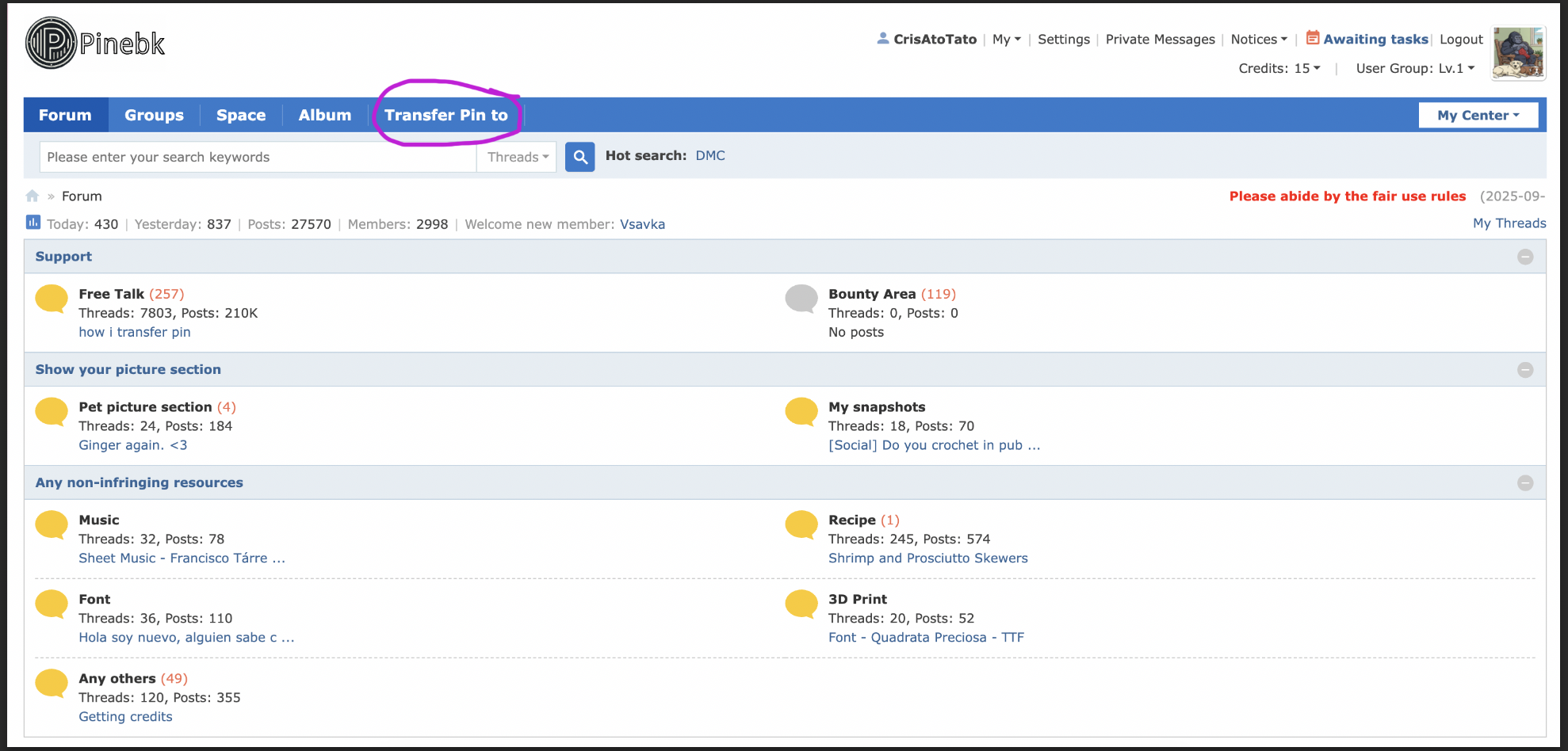This screenshot has width=1568, height=751.
Task: Open the '[Social] Do you crochet' thread
Action: click(x=934, y=445)
